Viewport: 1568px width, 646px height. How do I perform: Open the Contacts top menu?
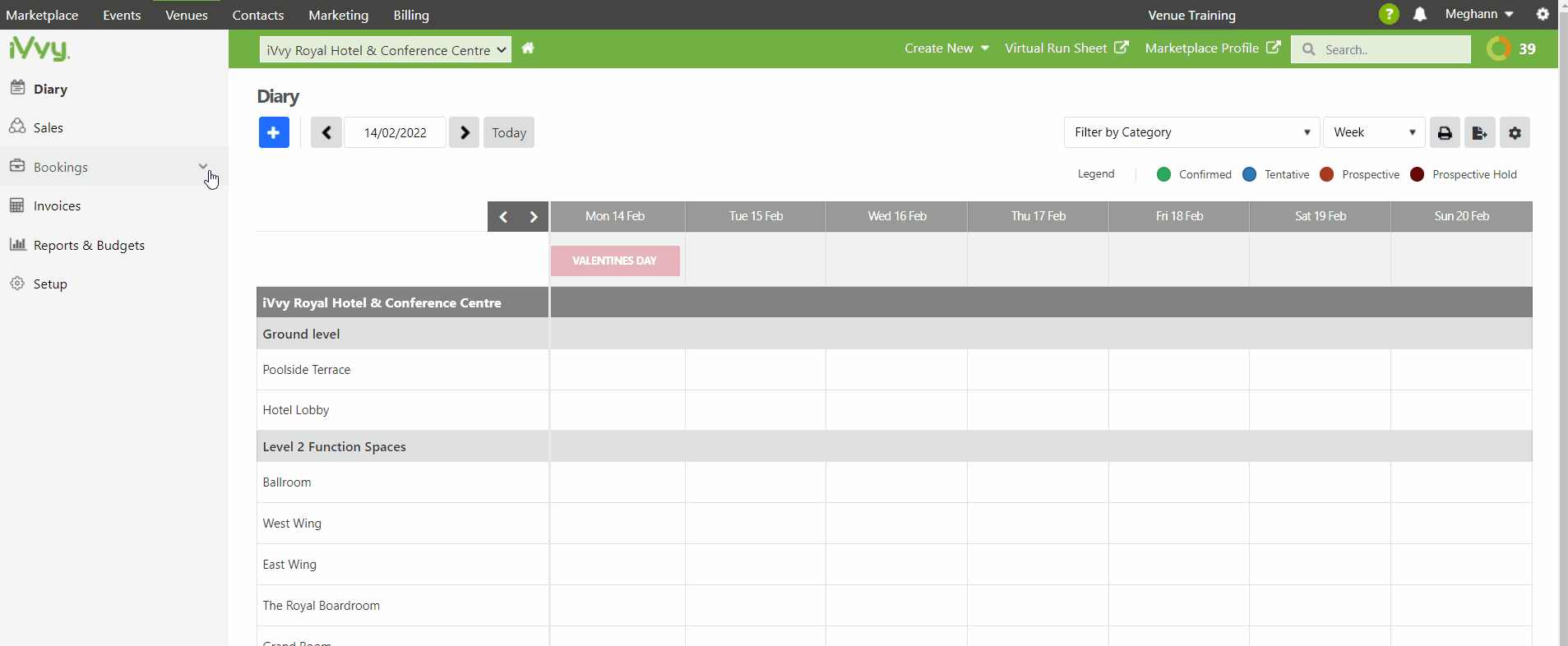coord(258,15)
